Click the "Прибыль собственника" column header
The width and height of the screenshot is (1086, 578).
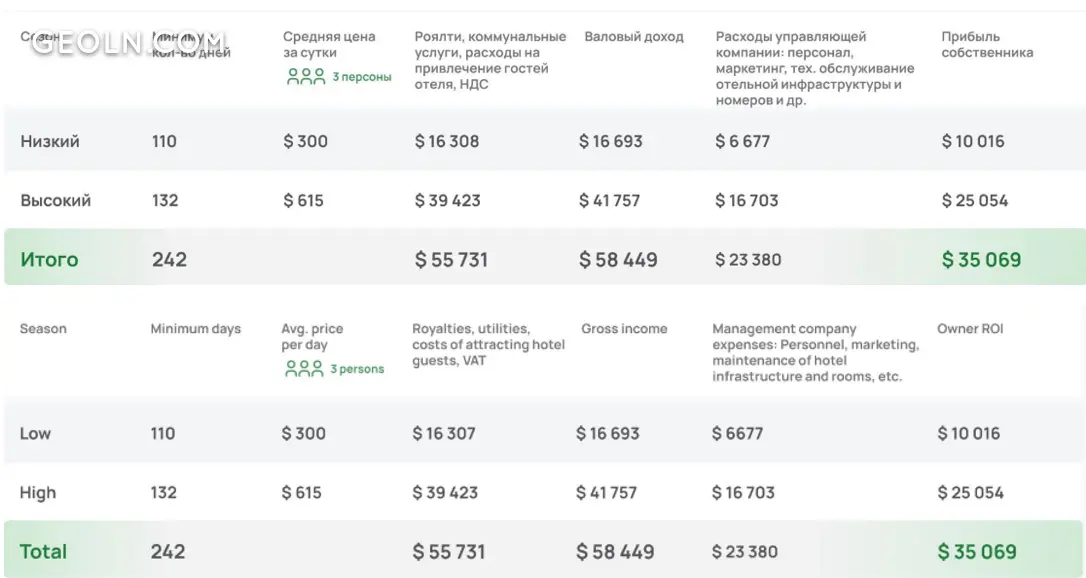(x=987, y=44)
